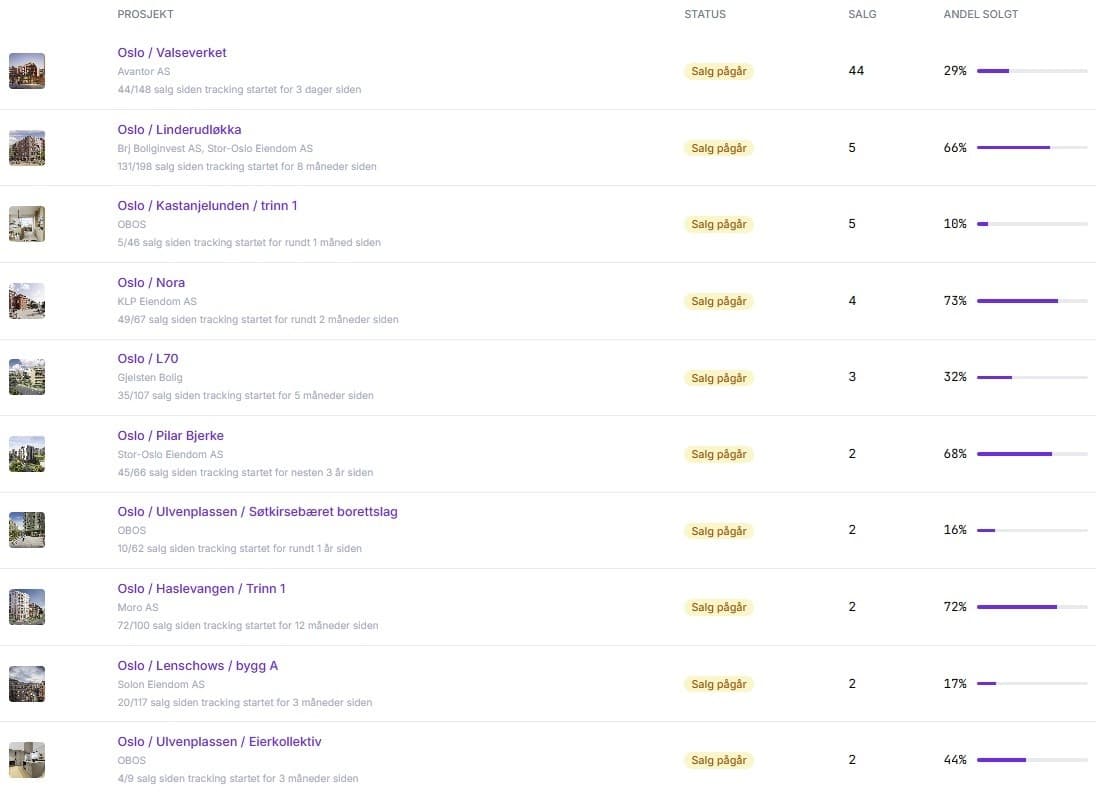Click the Linderudløkka project thumbnail image
This screenshot has height=801, width=1097.
pos(27,148)
